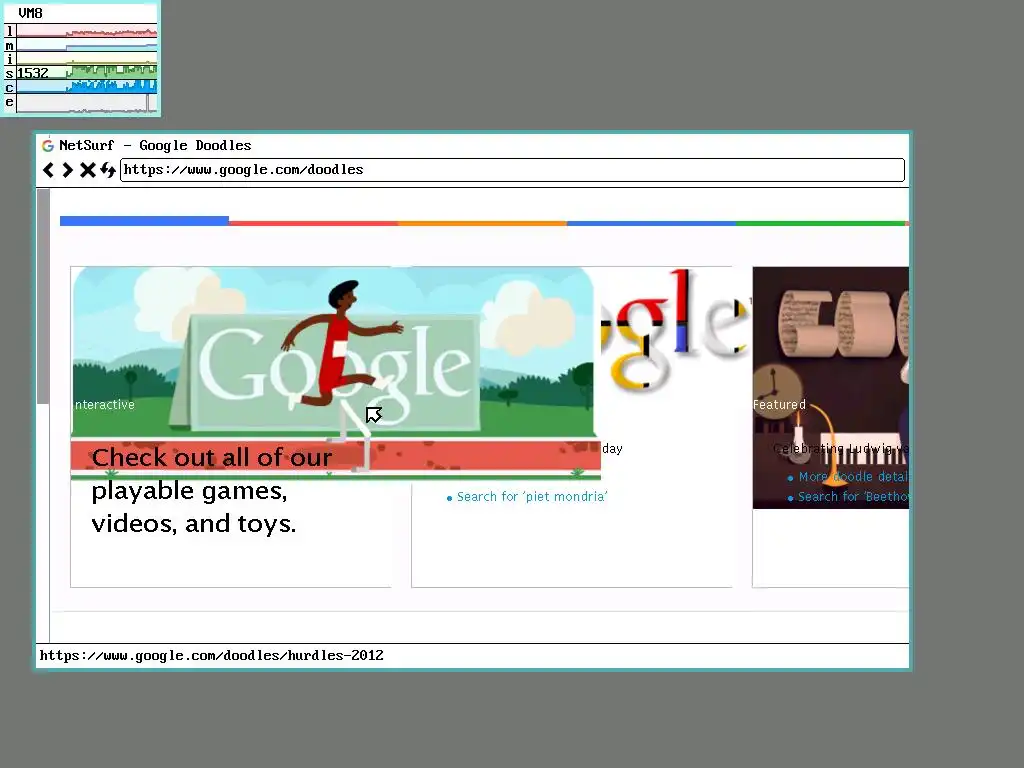Click the Google favicon in window title
The width and height of the screenshot is (1024, 768).
(x=48, y=146)
